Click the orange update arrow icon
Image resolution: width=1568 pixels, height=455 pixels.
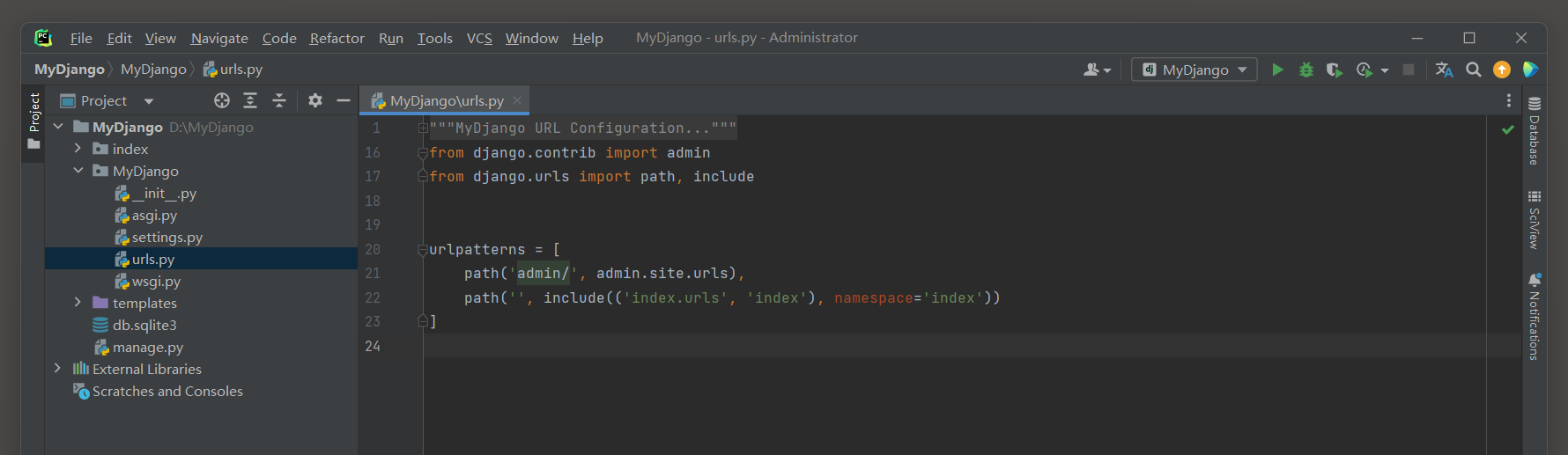pos(1502,70)
